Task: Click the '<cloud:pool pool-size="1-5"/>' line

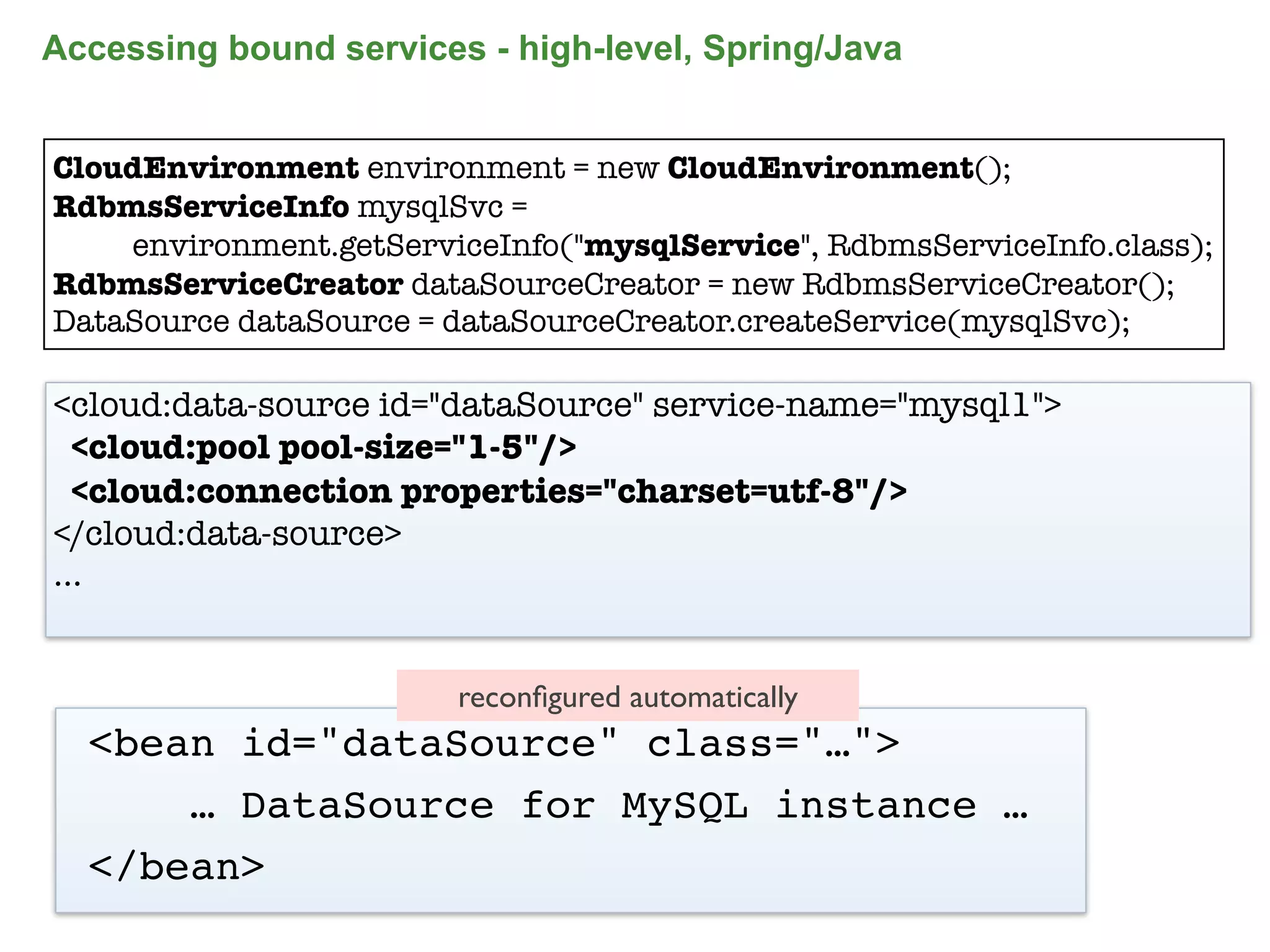Action: tap(324, 447)
